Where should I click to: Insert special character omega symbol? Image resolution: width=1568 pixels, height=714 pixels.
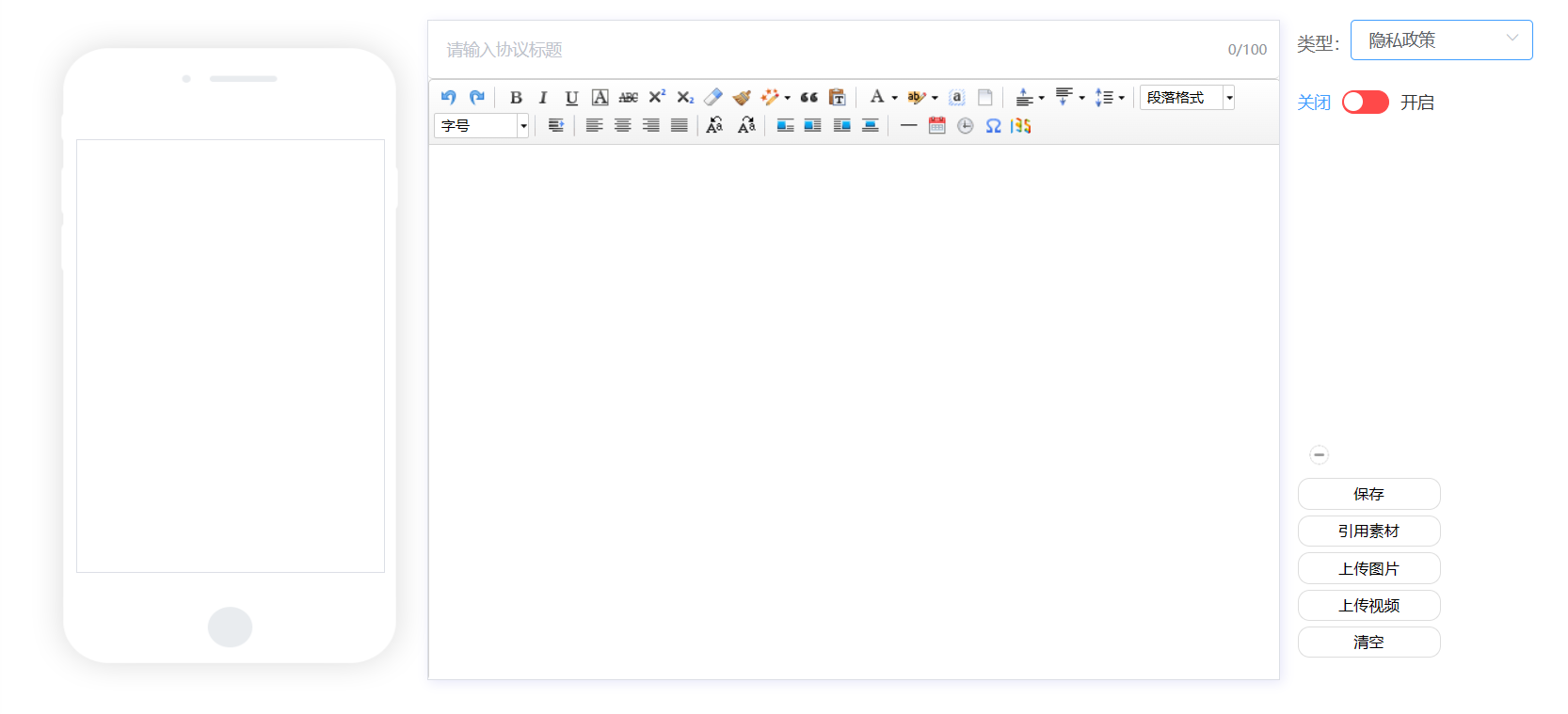pos(994,125)
